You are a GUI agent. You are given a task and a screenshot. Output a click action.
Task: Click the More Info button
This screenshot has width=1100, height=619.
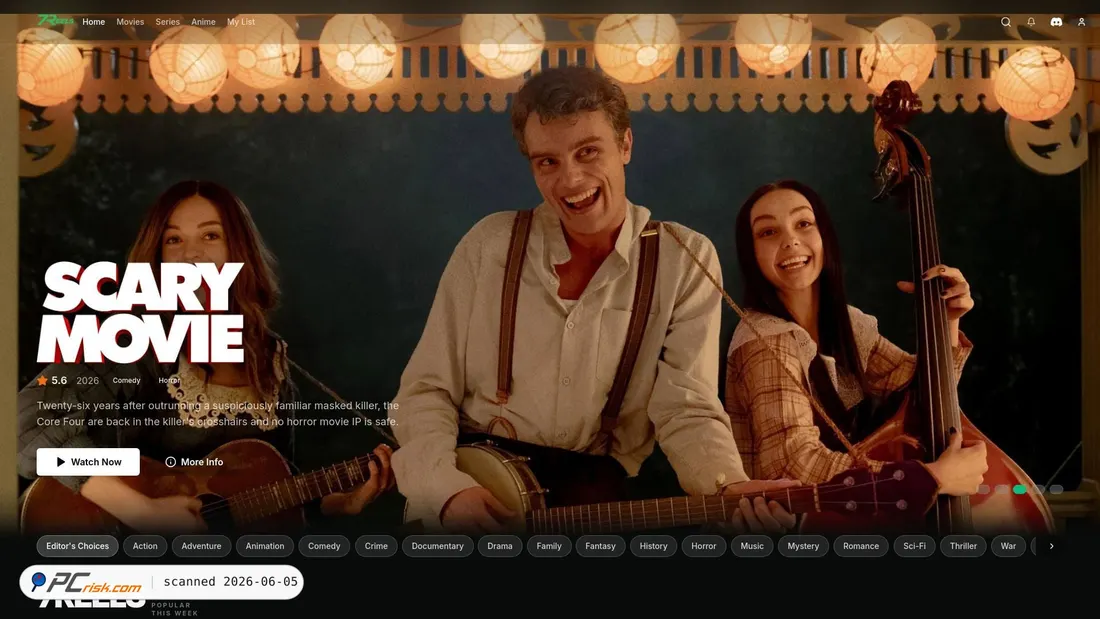[x=194, y=462]
